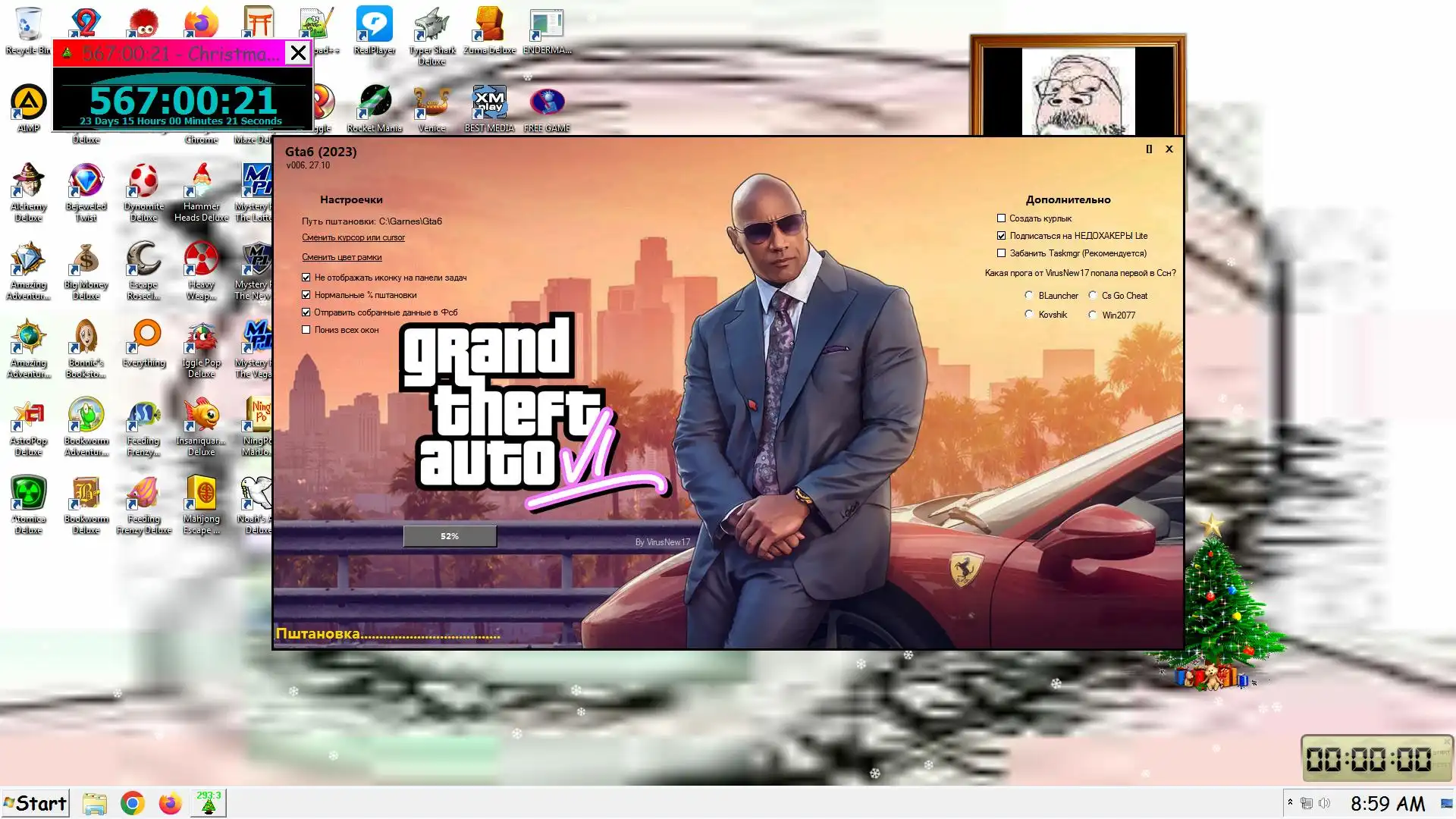
Task: Launch Dynomite Deluxe from the desktop
Action: [x=143, y=182]
